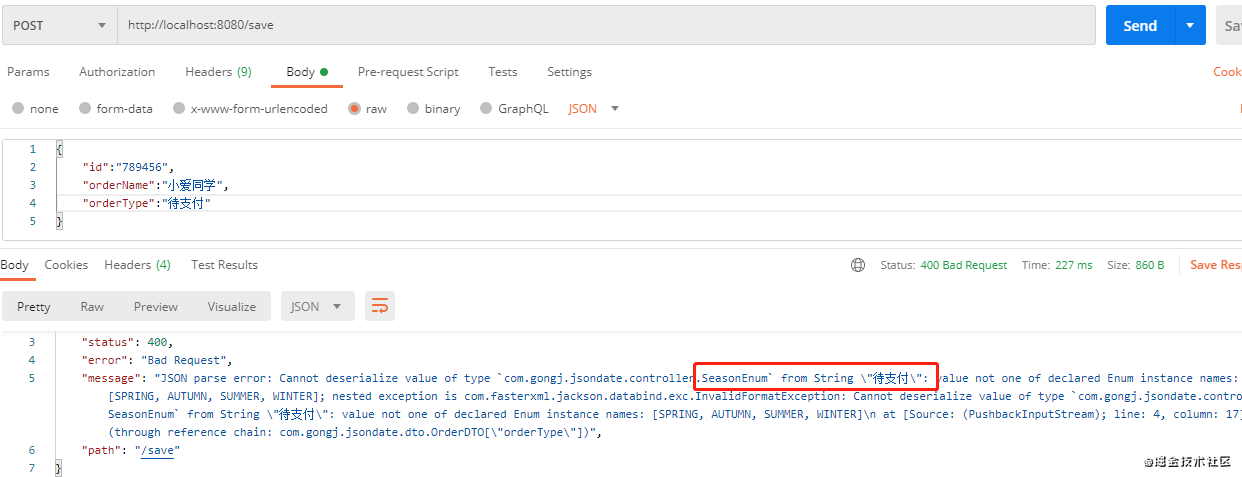
Task: Switch to the Authorization tab
Action: pos(117,72)
